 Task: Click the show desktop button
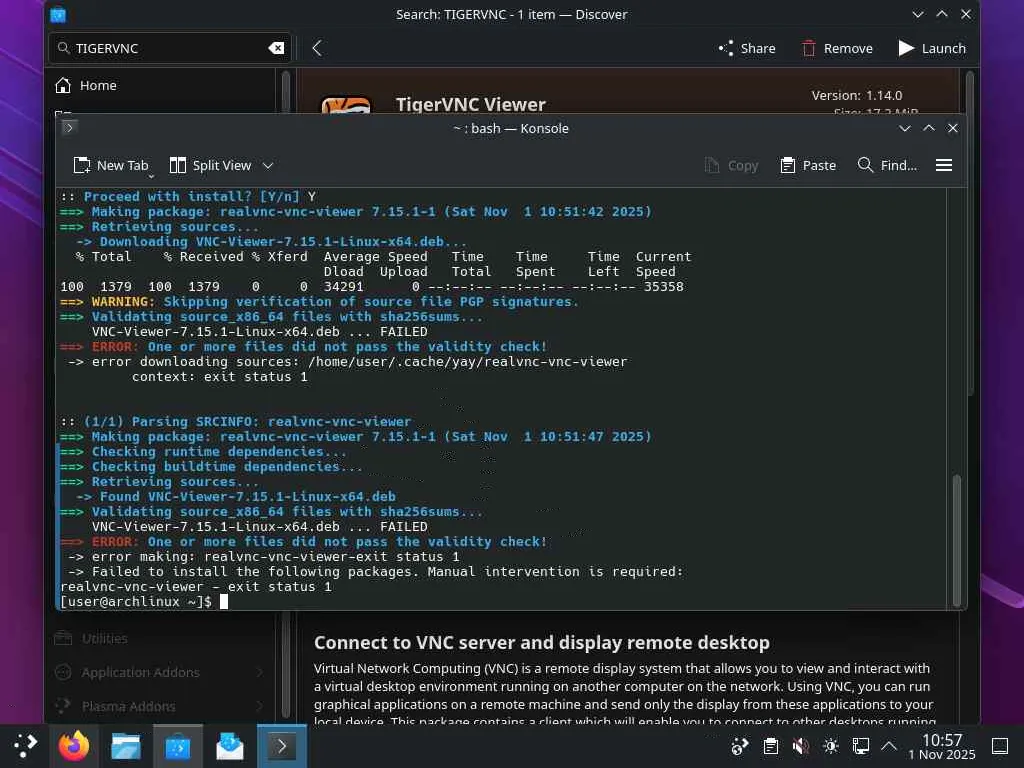(1000, 746)
